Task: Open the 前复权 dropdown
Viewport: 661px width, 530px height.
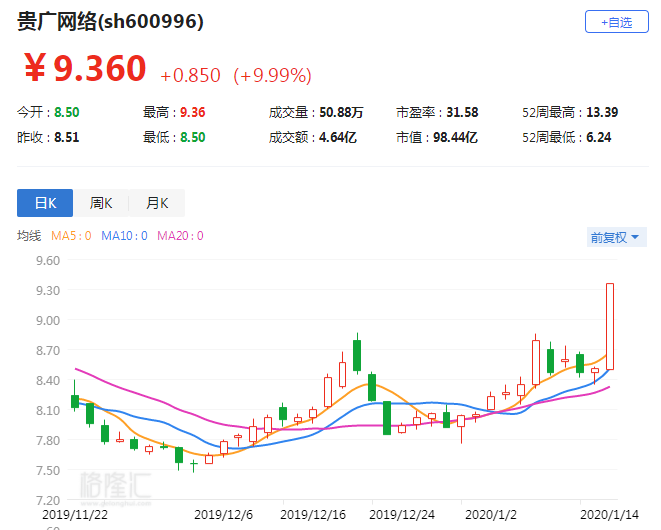Action: click(x=616, y=237)
